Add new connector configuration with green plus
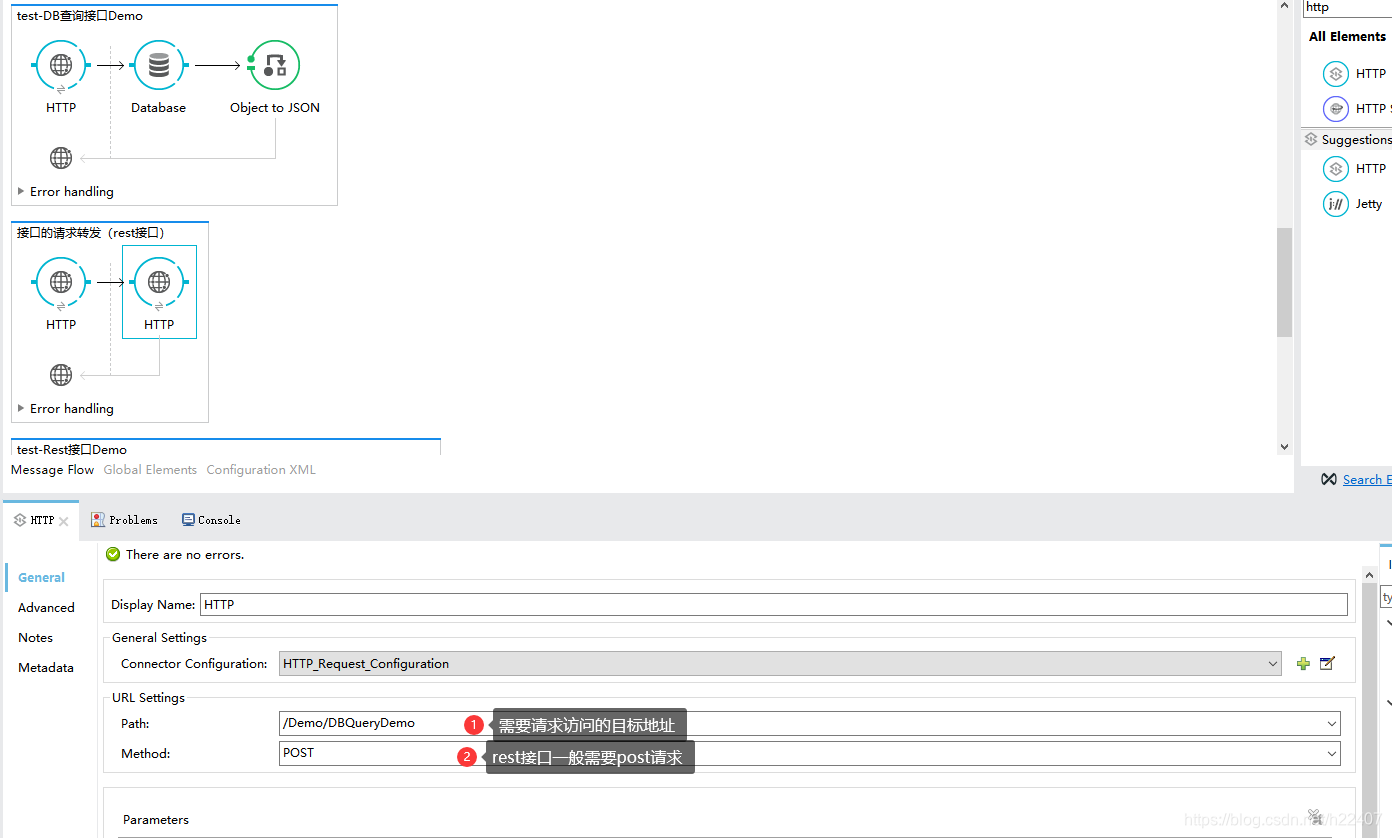This screenshot has width=1392, height=838. click(x=1303, y=663)
